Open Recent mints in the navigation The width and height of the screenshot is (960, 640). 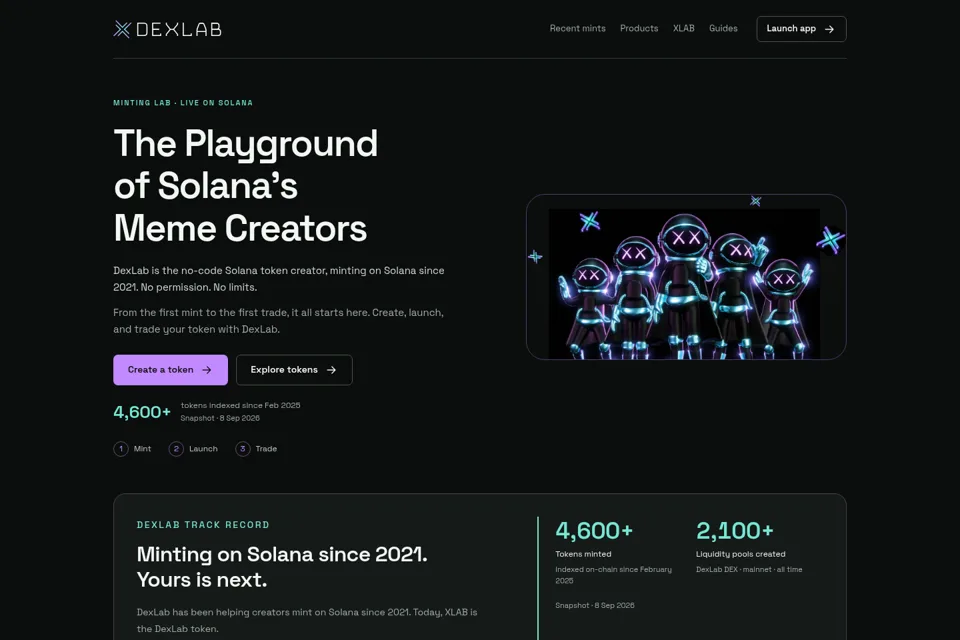tap(577, 28)
